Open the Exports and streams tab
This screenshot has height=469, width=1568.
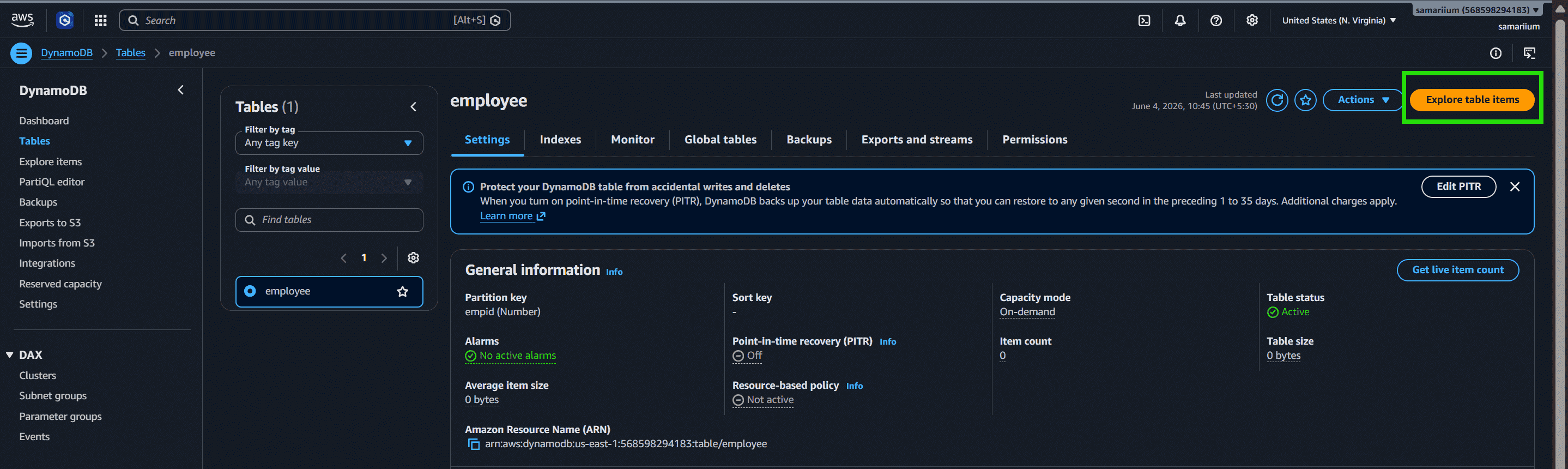(x=917, y=140)
